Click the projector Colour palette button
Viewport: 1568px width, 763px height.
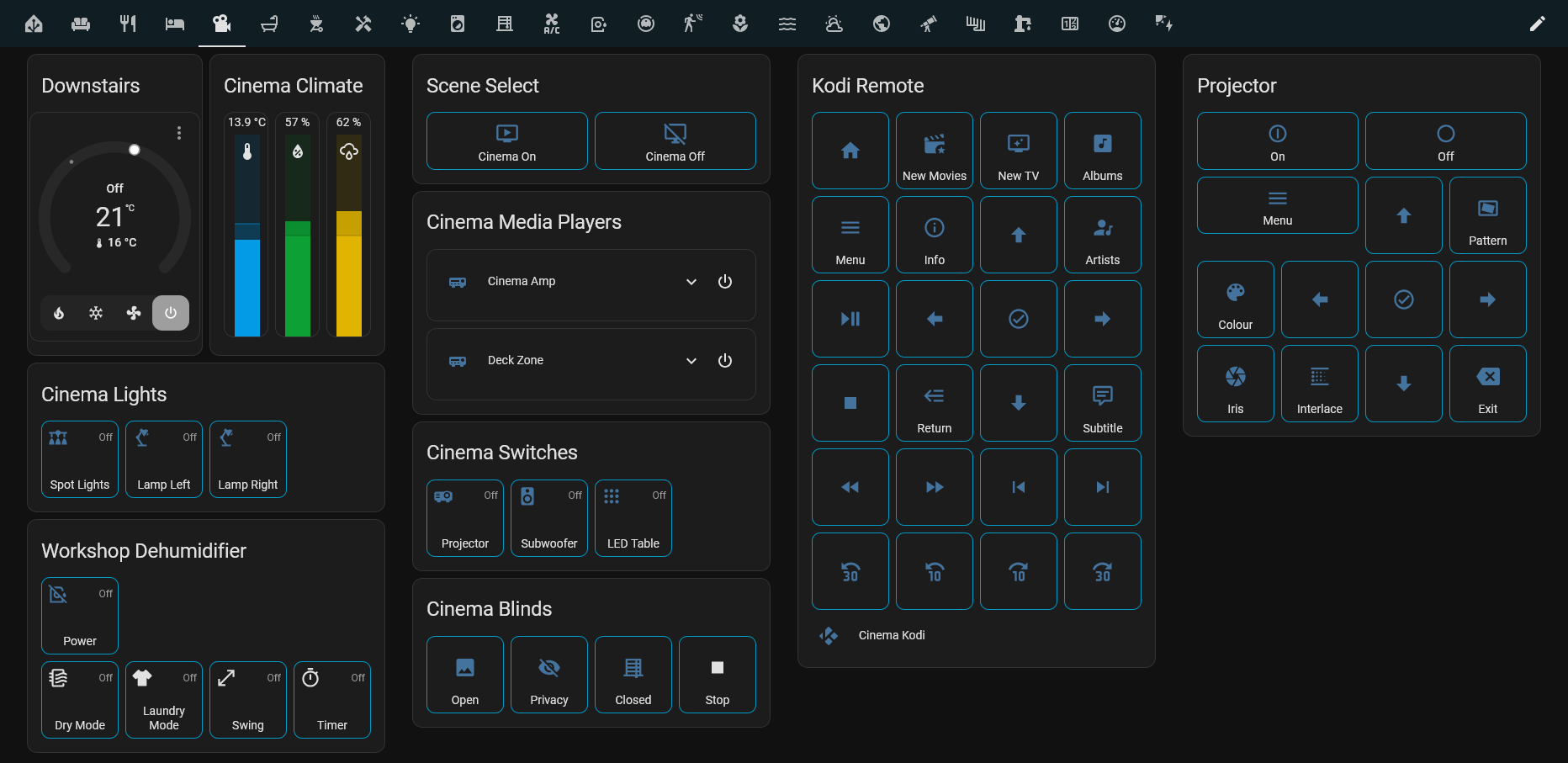coord(1235,299)
